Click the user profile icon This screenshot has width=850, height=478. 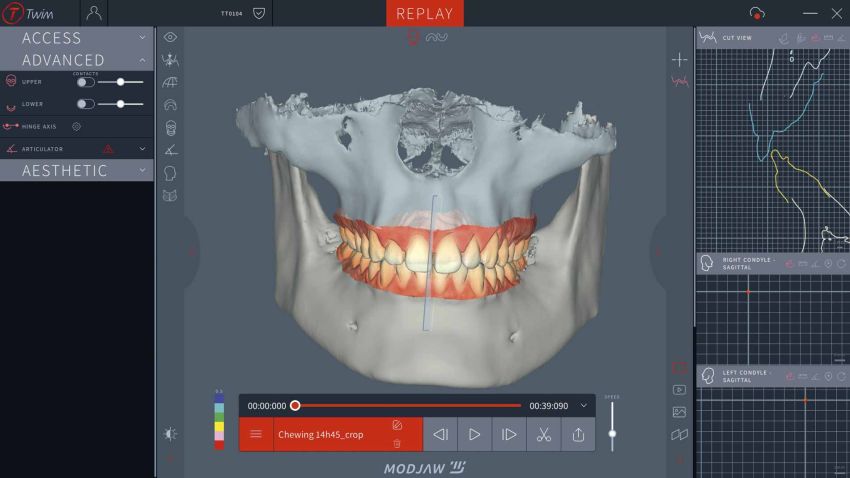(x=94, y=13)
